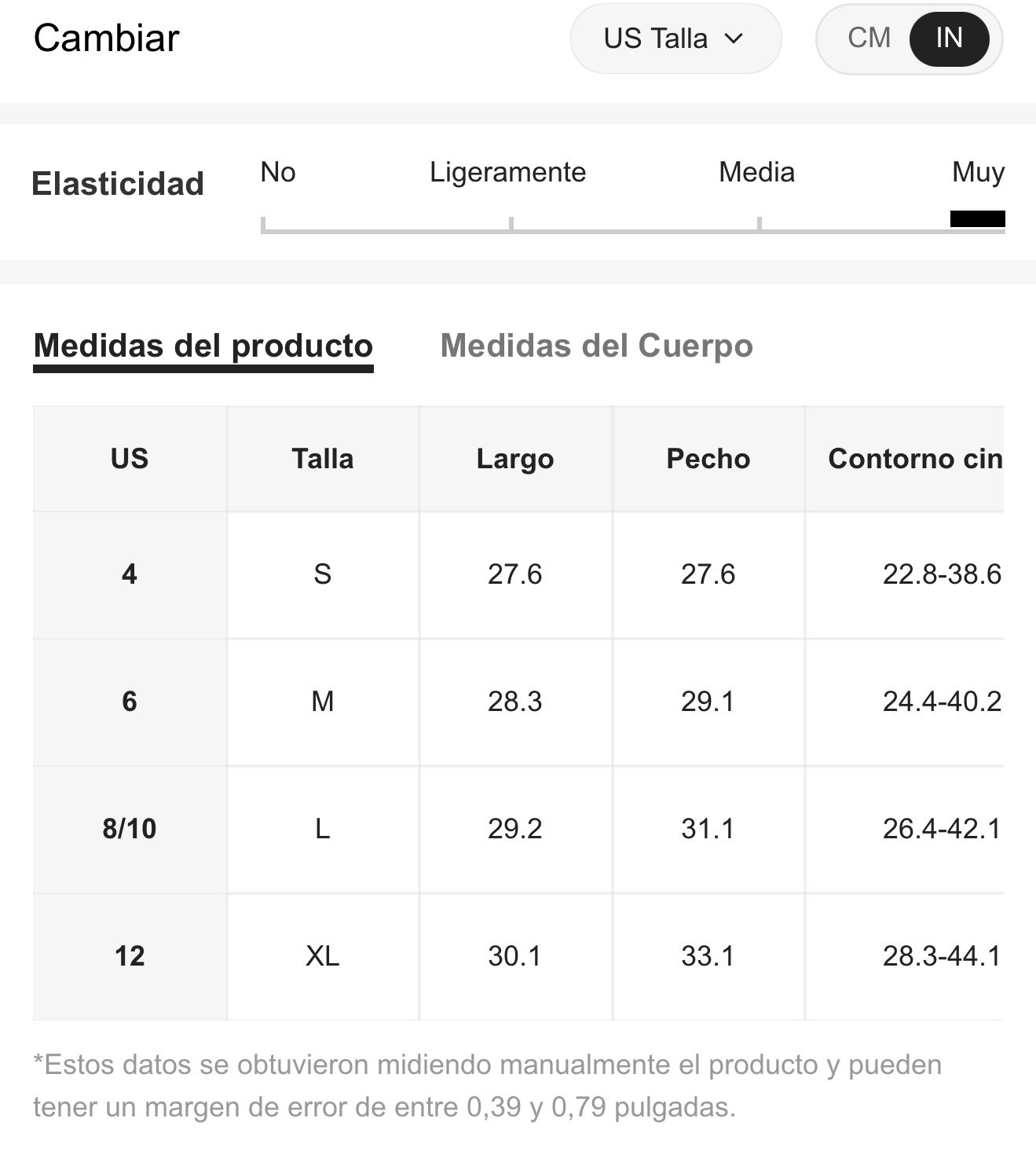
Task: Click the US size 8/10 row header
Action: coord(130,829)
